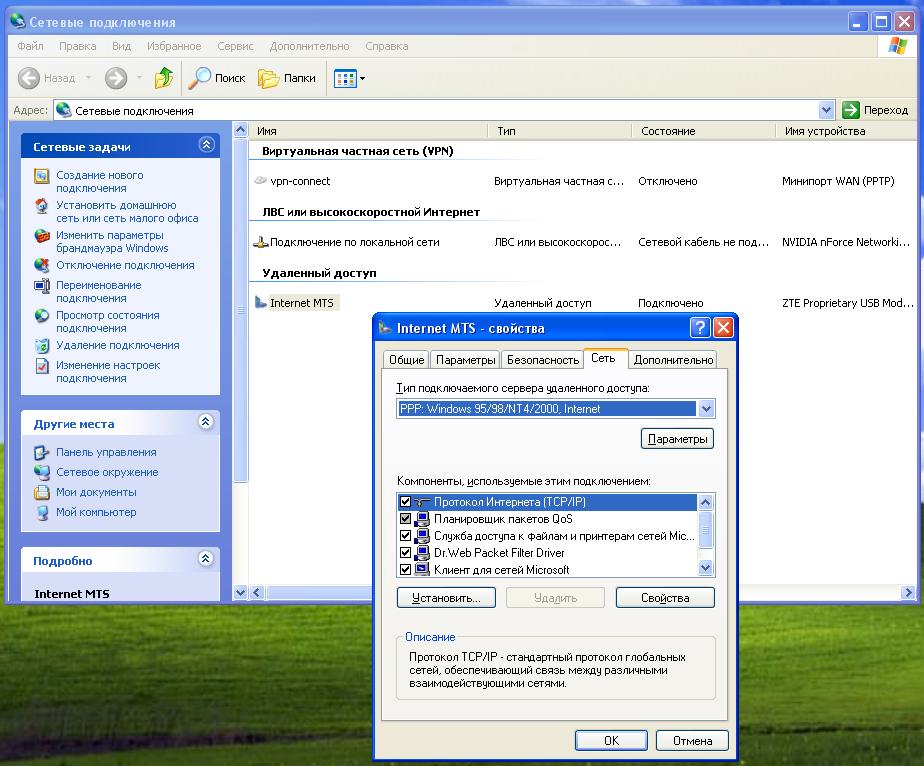
Task: Collapse the Сетевые задачи panel
Action: coord(206,144)
